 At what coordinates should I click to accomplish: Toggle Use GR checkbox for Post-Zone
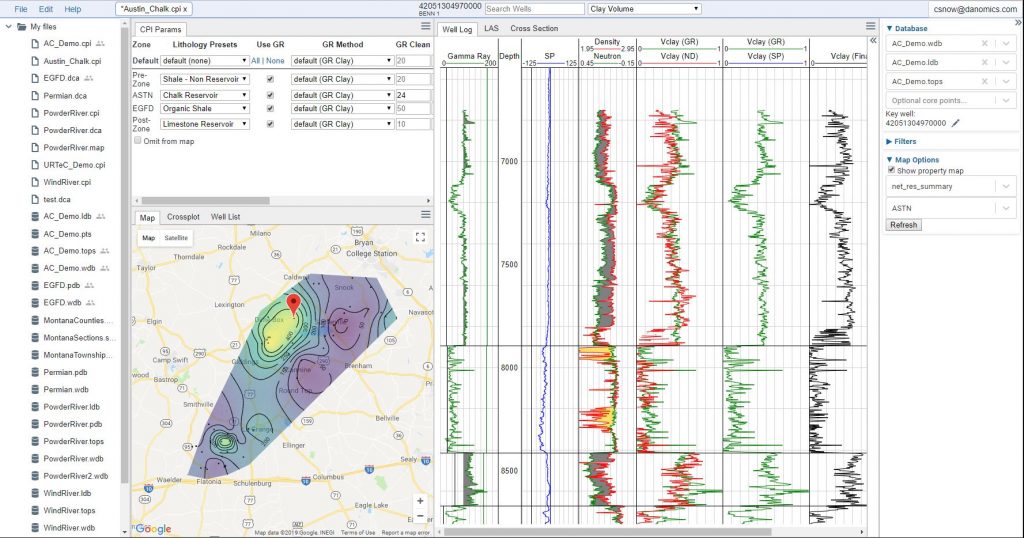click(x=270, y=124)
